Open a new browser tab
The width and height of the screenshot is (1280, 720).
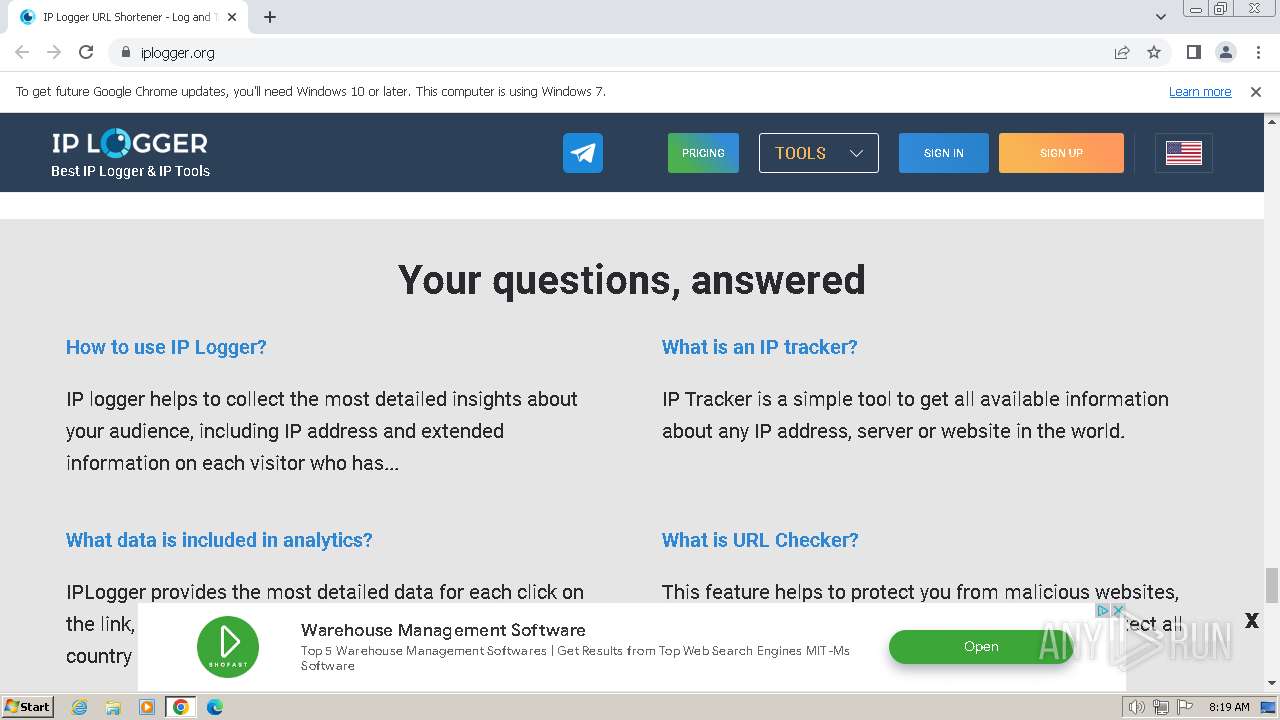[270, 17]
